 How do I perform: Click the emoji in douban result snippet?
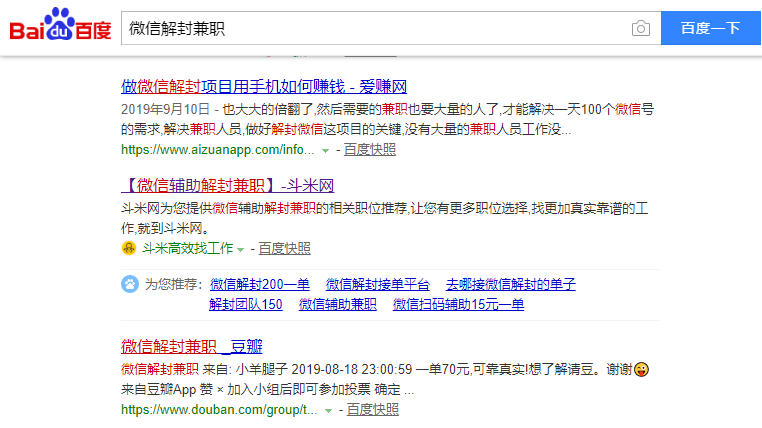[641, 370]
